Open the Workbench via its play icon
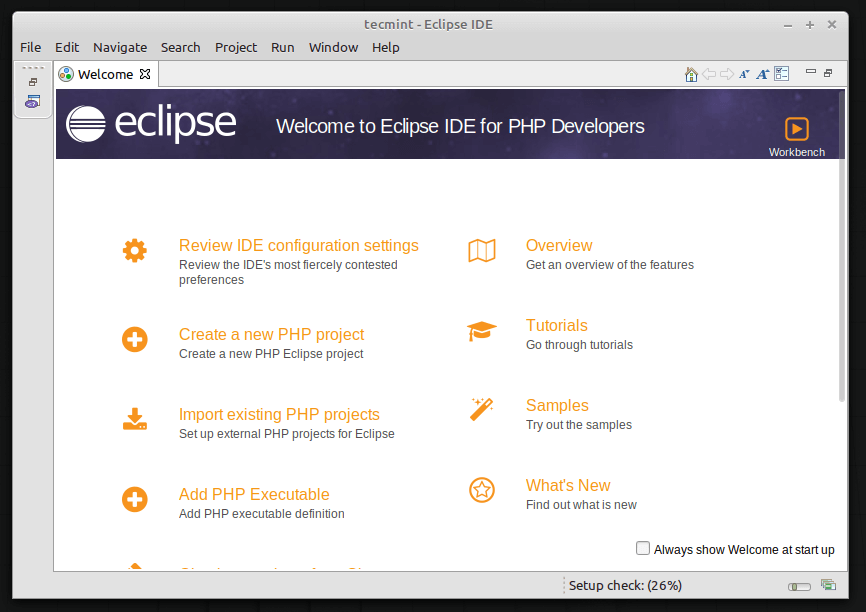Screen dimensions: 866x612 [797, 129]
